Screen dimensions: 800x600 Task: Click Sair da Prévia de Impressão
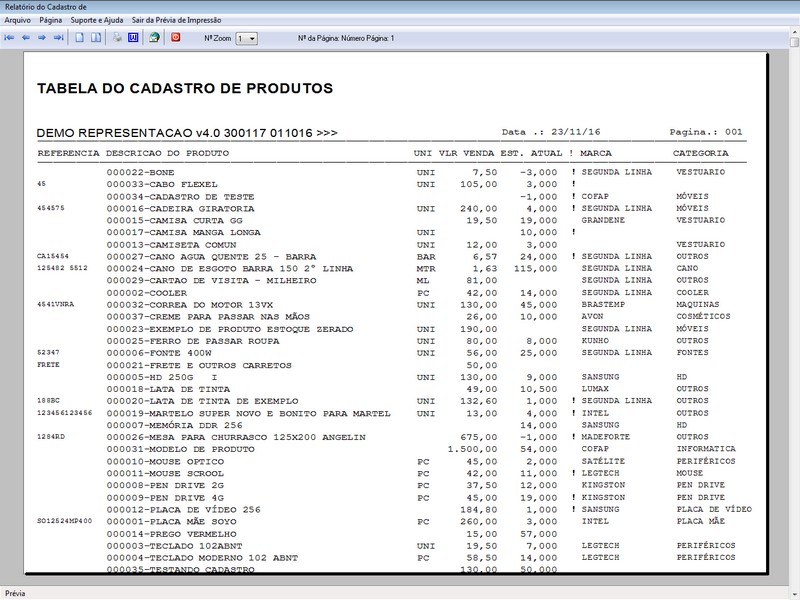(x=176, y=19)
